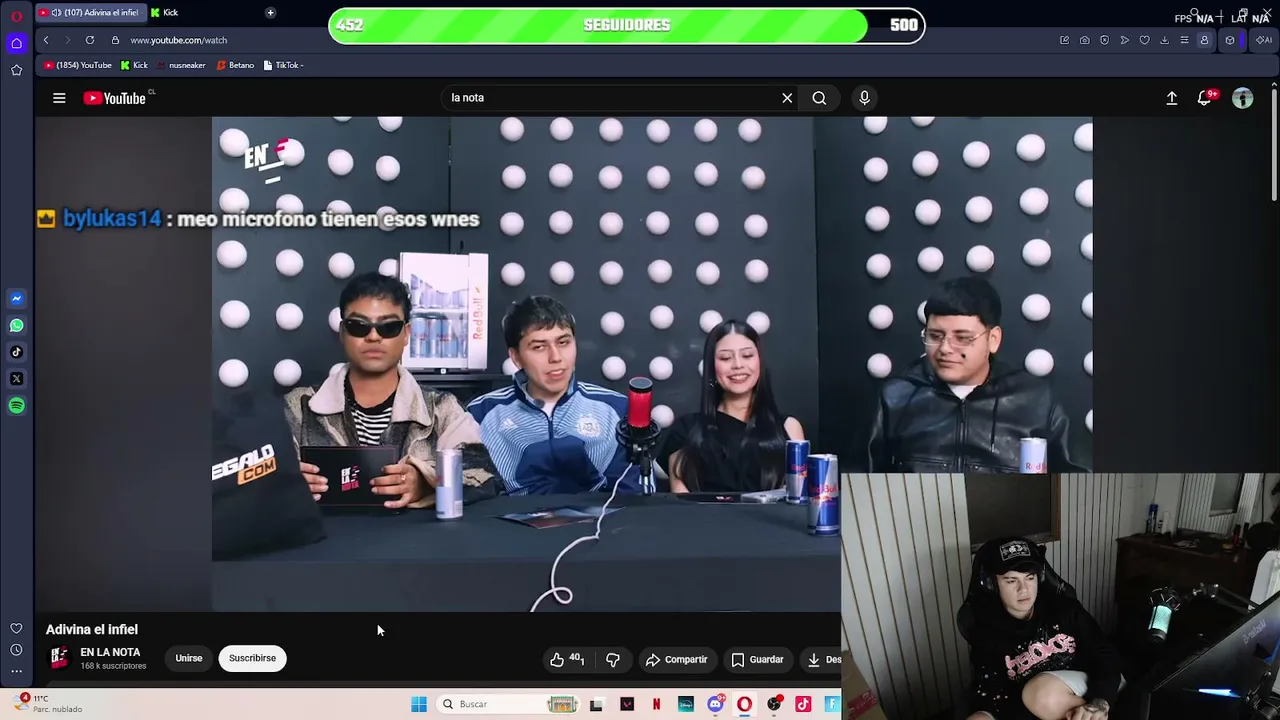
Task: Open the Betano bookmark
Action: [235, 65]
